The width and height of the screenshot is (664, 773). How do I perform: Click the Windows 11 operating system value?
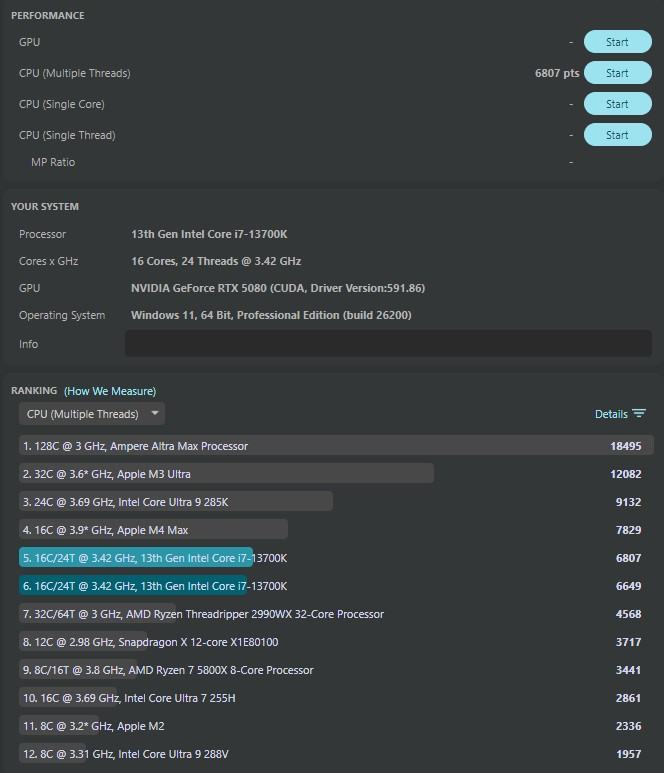[x=271, y=315]
